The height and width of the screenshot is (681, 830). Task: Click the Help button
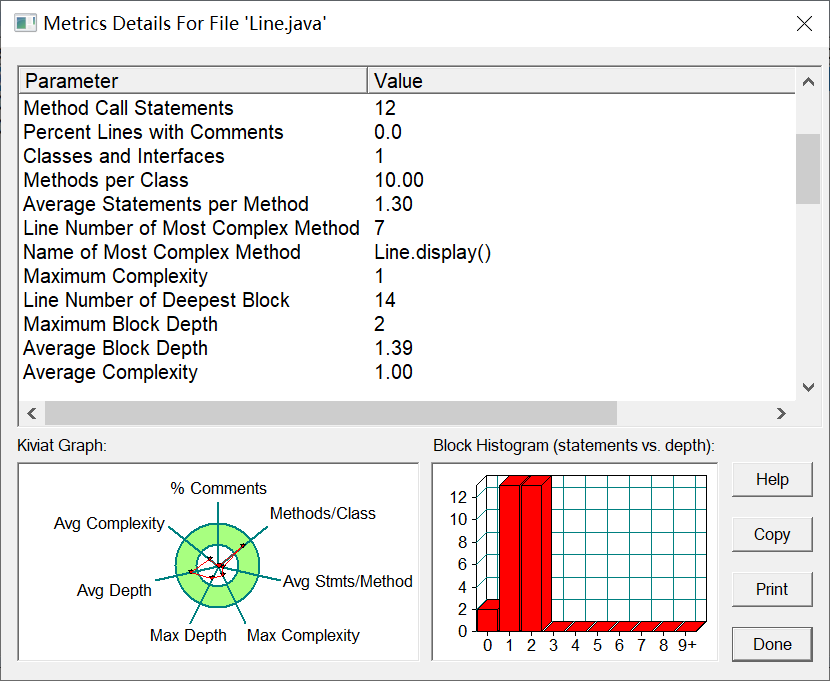click(772, 479)
